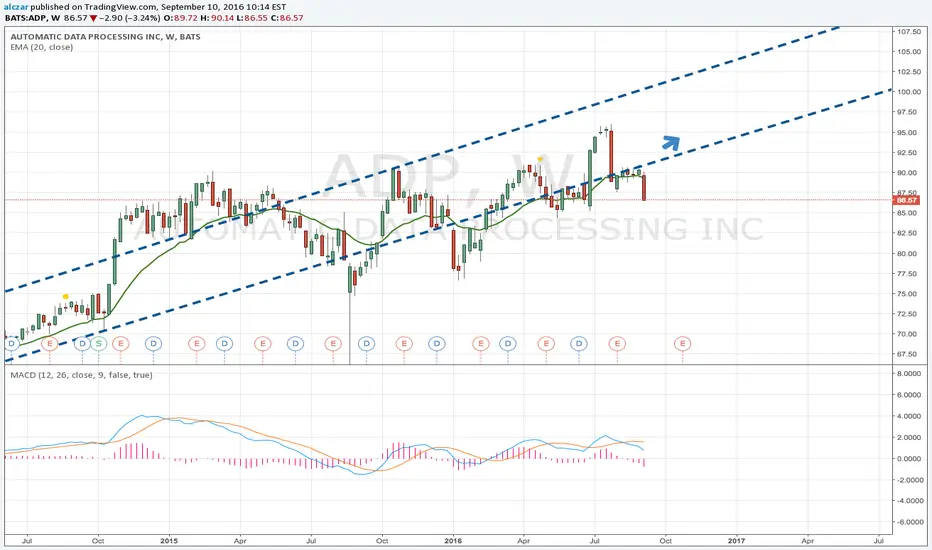932x550 pixels.
Task: Select the EMA (20, close) indicator legend
Action: (x=42, y=47)
